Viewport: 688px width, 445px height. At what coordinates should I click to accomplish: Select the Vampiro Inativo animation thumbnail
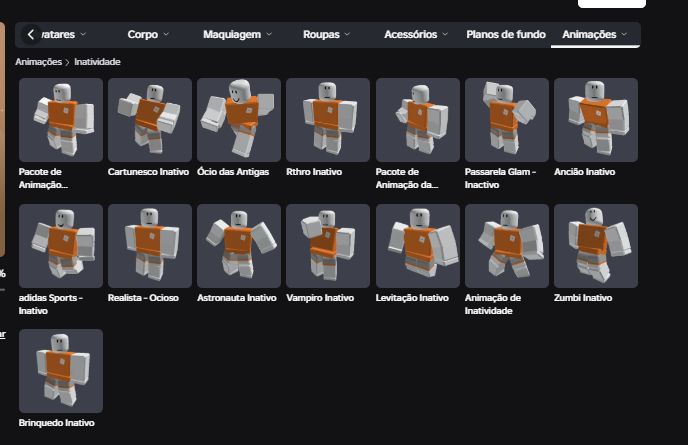pyautogui.click(x=328, y=246)
